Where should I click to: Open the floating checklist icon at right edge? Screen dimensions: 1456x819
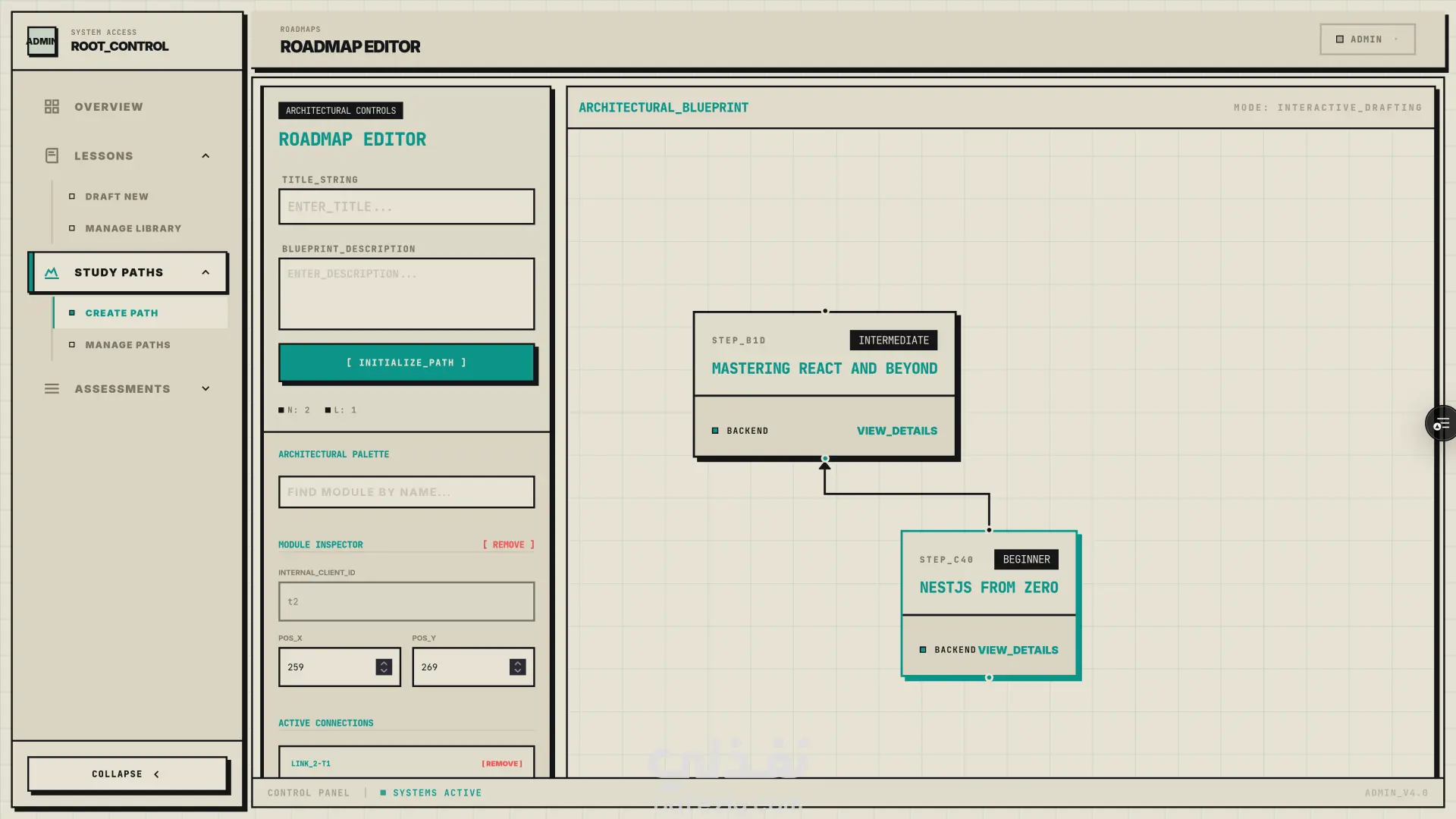pos(1441,424)
